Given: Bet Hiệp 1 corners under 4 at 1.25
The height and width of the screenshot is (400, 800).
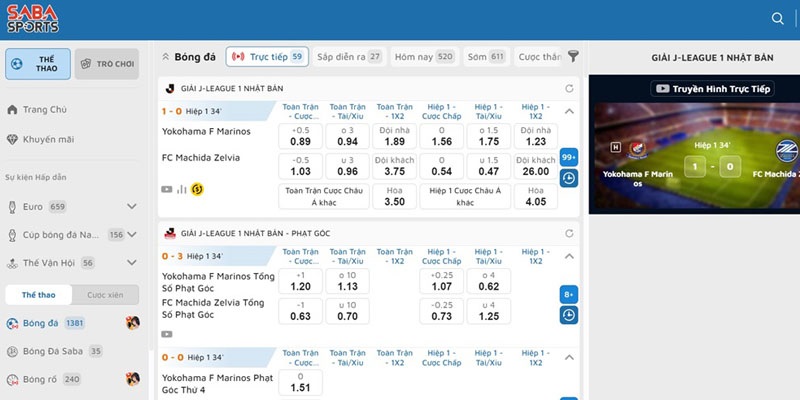Looking at the screenshot, I should [x=489, y=311].
